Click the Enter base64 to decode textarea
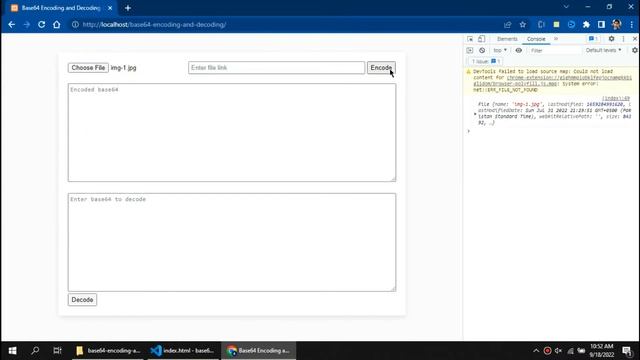The image size is (640, 360). [x=232, y=242]
